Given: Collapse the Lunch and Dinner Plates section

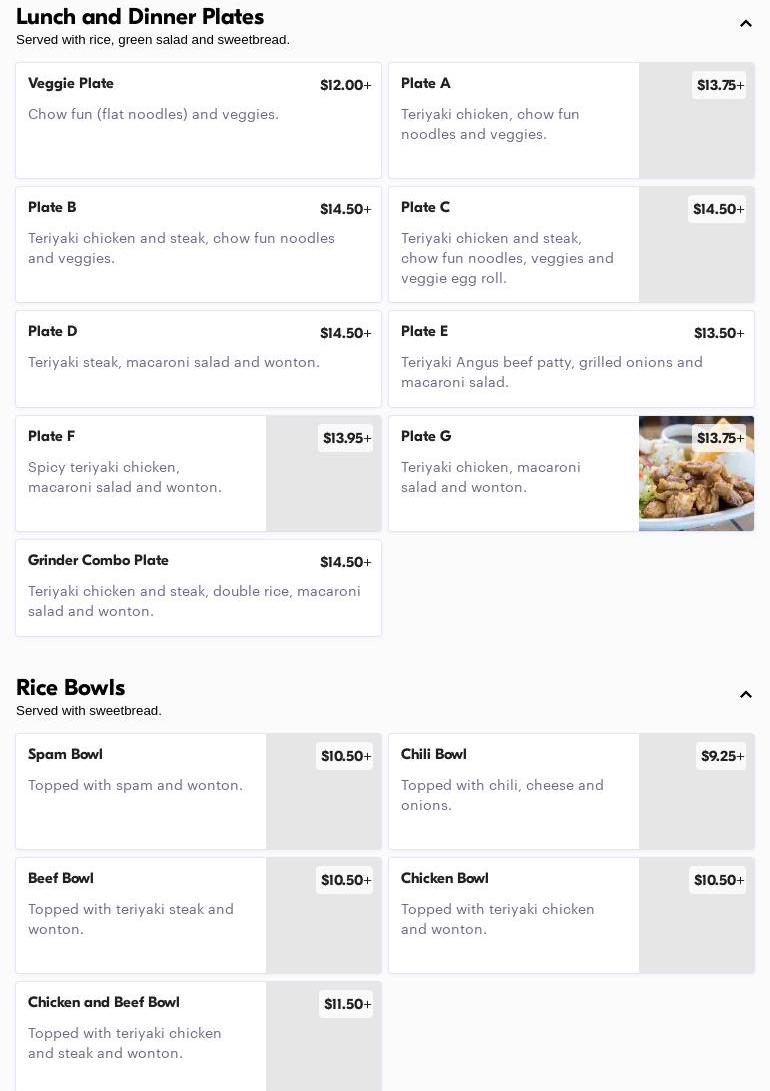Looking at the screenshot, I should (746, 24).
